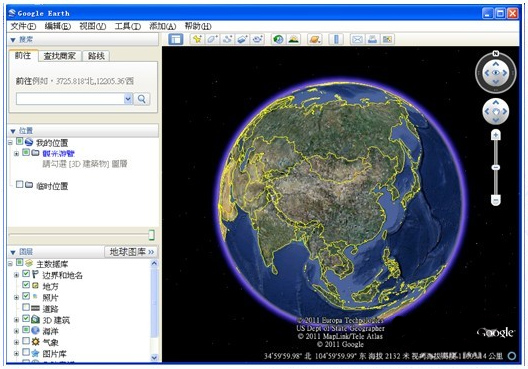Toggle the sidebar panel toolbar icon
This screenshot has width=528, height=369.
pyautogui.click(x=175, y=39)
